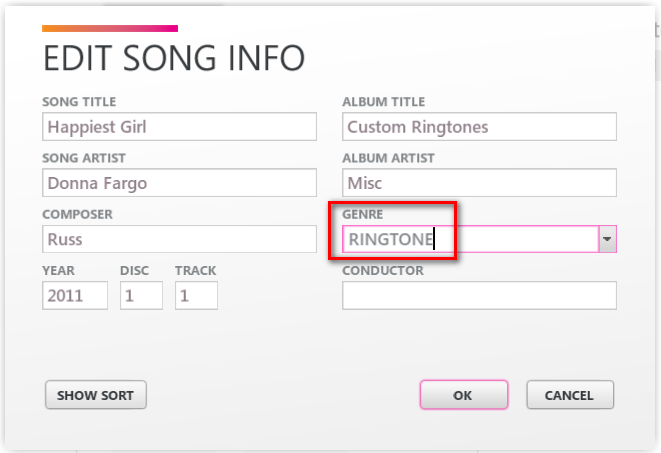Expand the Genre dropdown arrow
Image resolution: width=661 pixels, height=453 pixels.
608,240
